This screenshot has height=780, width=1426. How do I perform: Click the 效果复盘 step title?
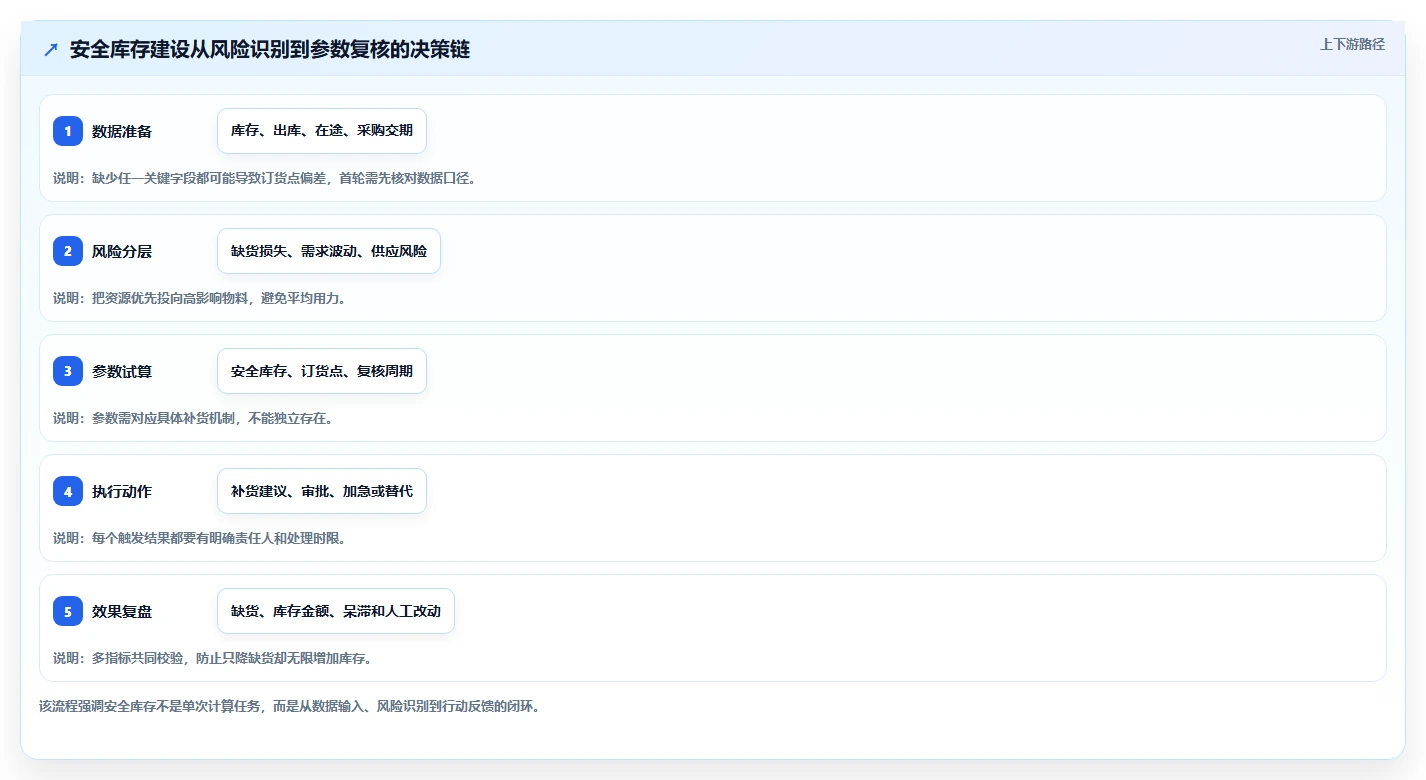pos(122,611)
